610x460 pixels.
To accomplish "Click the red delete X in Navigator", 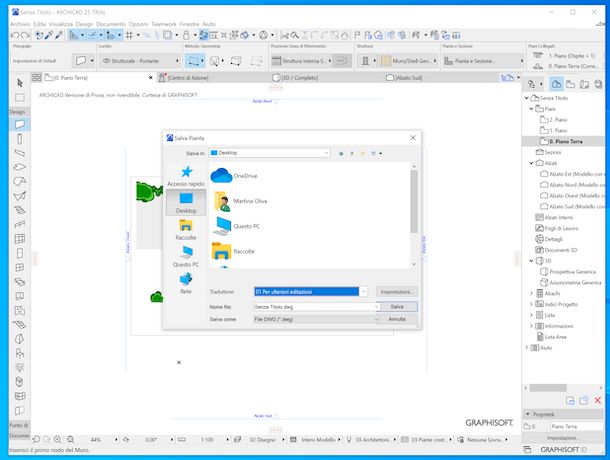I will point(598,400).
